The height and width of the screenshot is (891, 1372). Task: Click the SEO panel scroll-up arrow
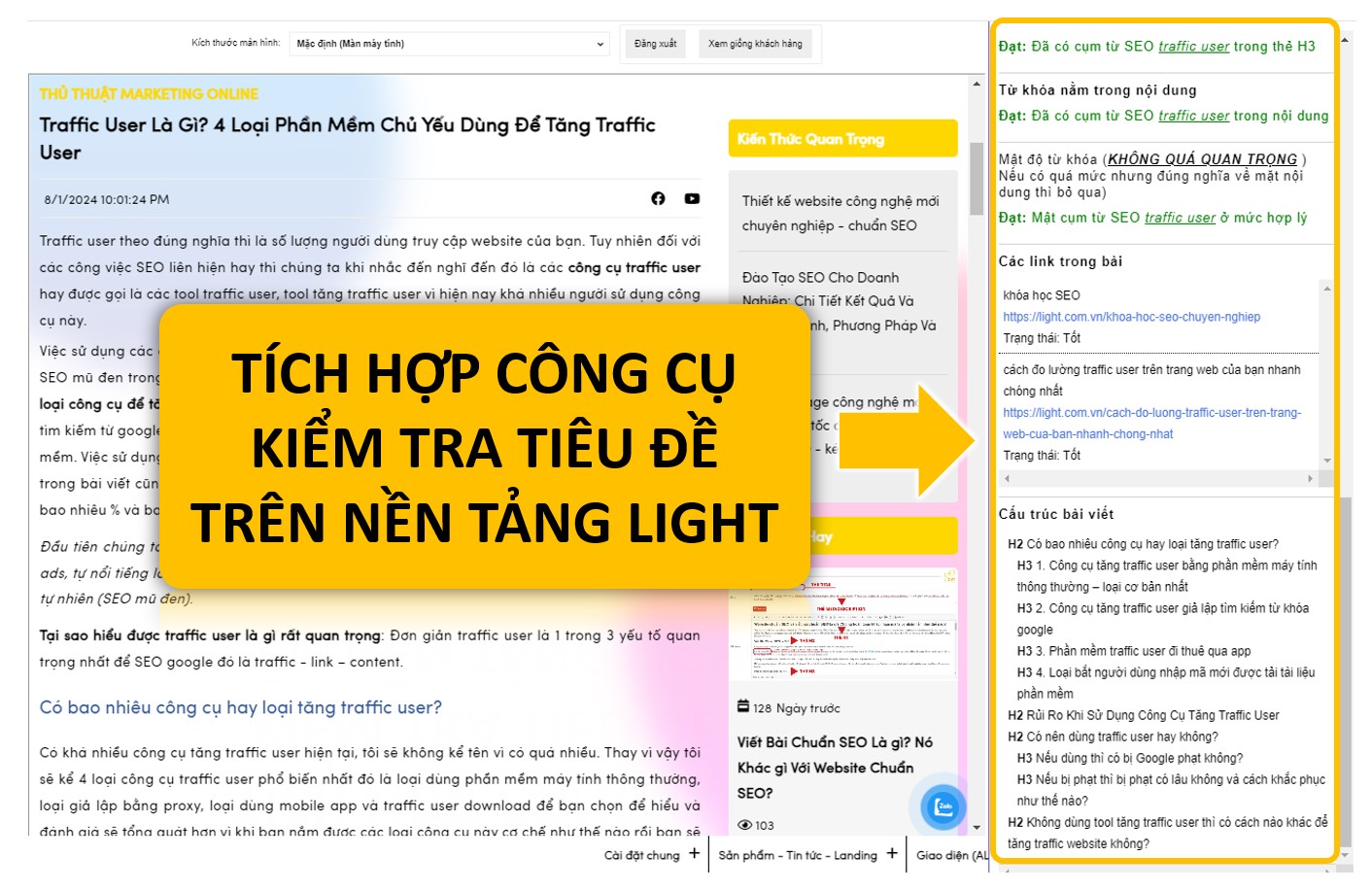[1345, 41]
